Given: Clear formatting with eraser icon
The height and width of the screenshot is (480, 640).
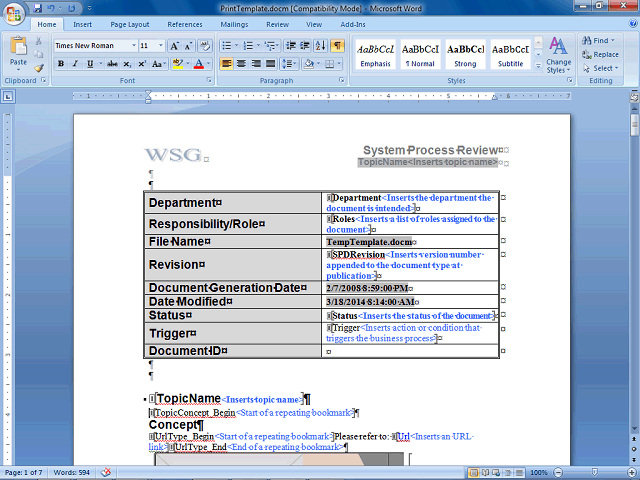Looking at the screenshot, I should click(205, 46).
